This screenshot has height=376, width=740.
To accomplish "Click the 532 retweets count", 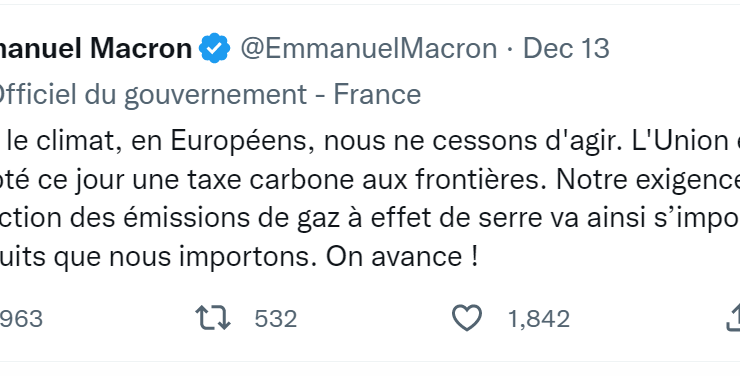I will click(x=276, y=319).
